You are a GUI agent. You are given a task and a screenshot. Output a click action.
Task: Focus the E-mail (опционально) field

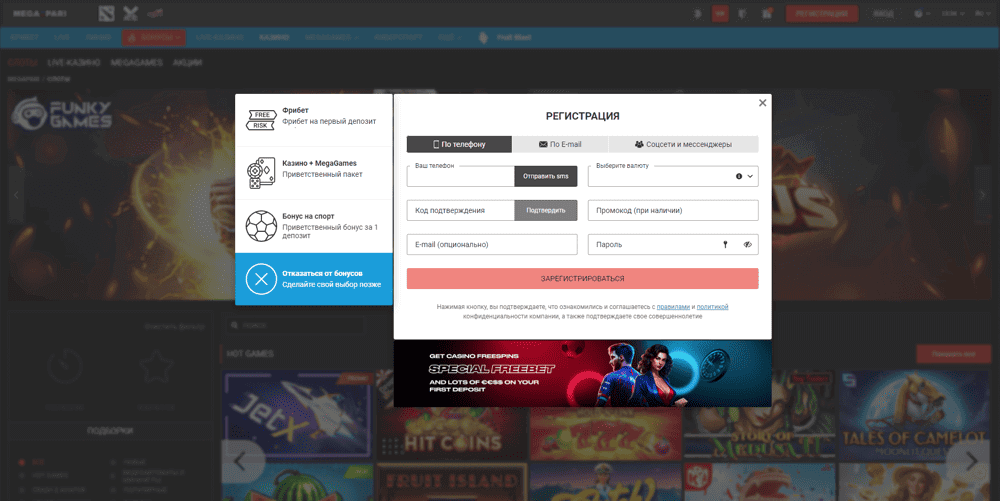tap(492, 245)
